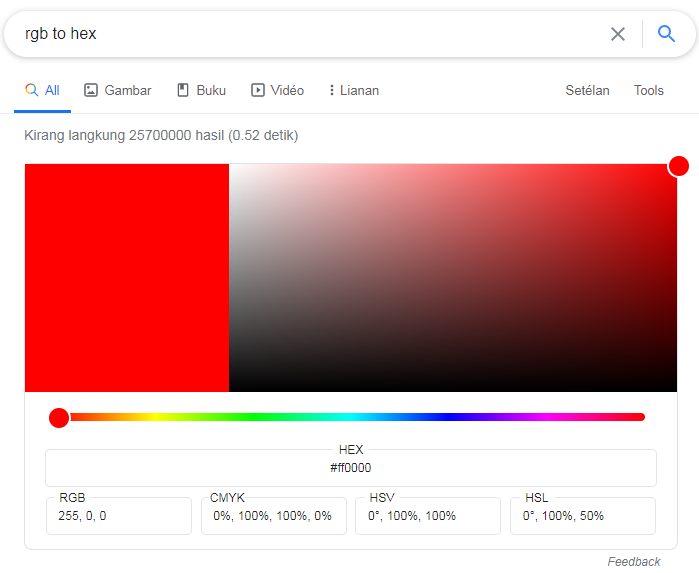Switch to the Gambar tab
This screenshot has width=699, height=573.
coord(118,91)
